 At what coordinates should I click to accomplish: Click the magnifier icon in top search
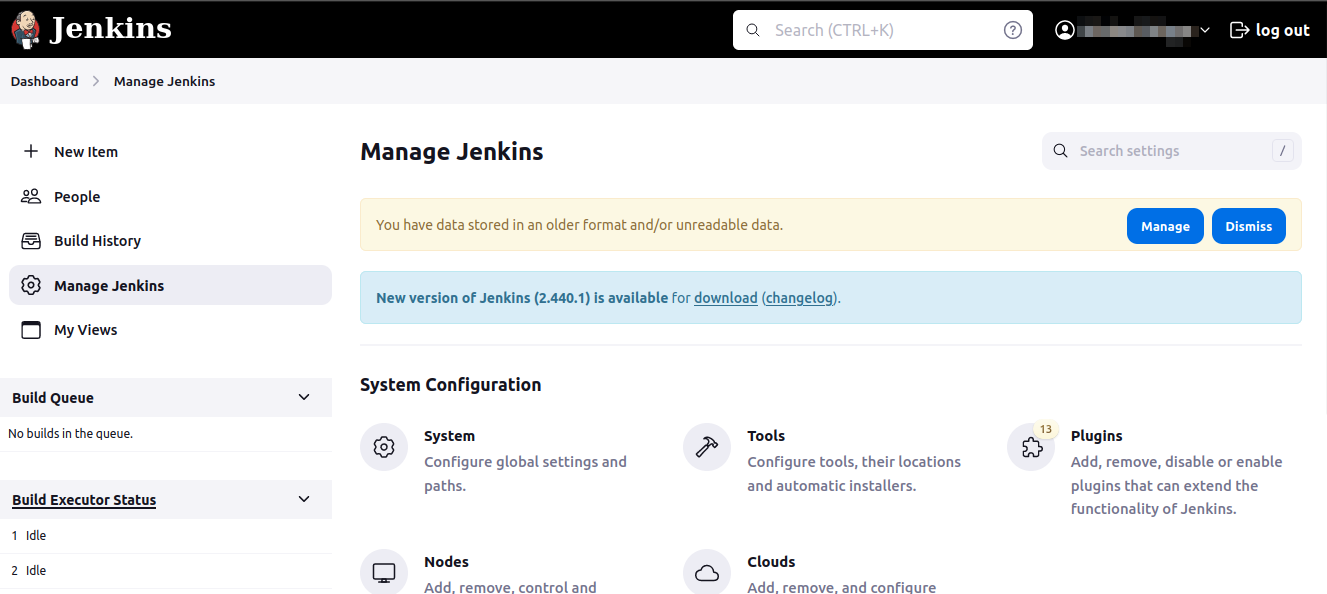(x=753, y=30)
